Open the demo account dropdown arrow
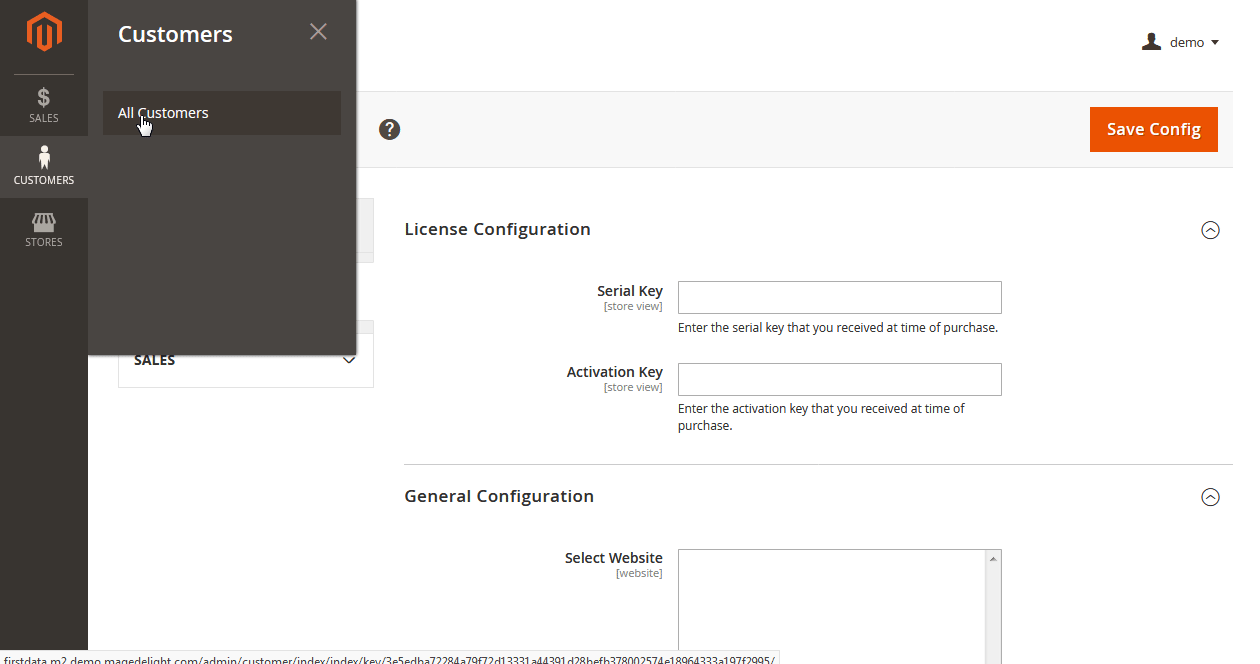 1215,43
